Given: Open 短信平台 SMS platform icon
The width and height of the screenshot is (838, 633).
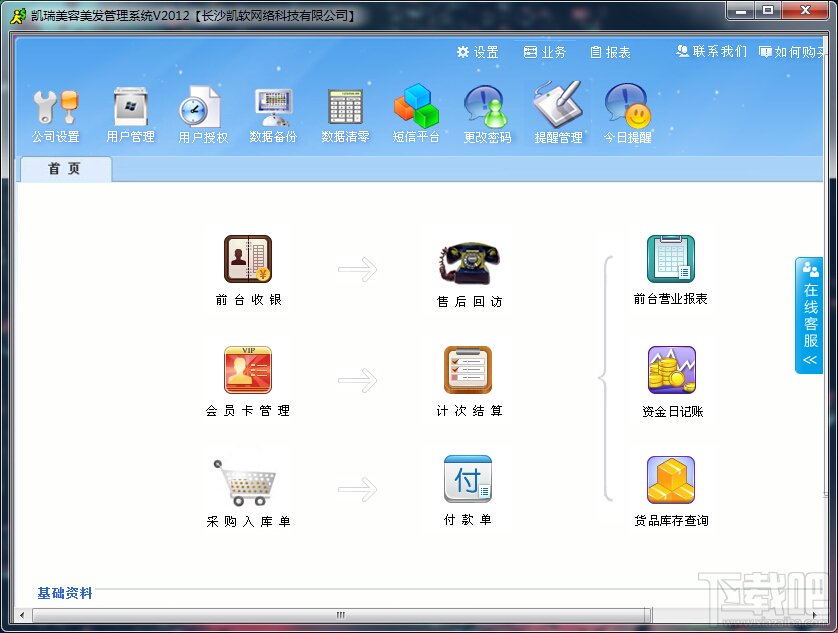Looking at the screenshot, I should pos(416,113).
